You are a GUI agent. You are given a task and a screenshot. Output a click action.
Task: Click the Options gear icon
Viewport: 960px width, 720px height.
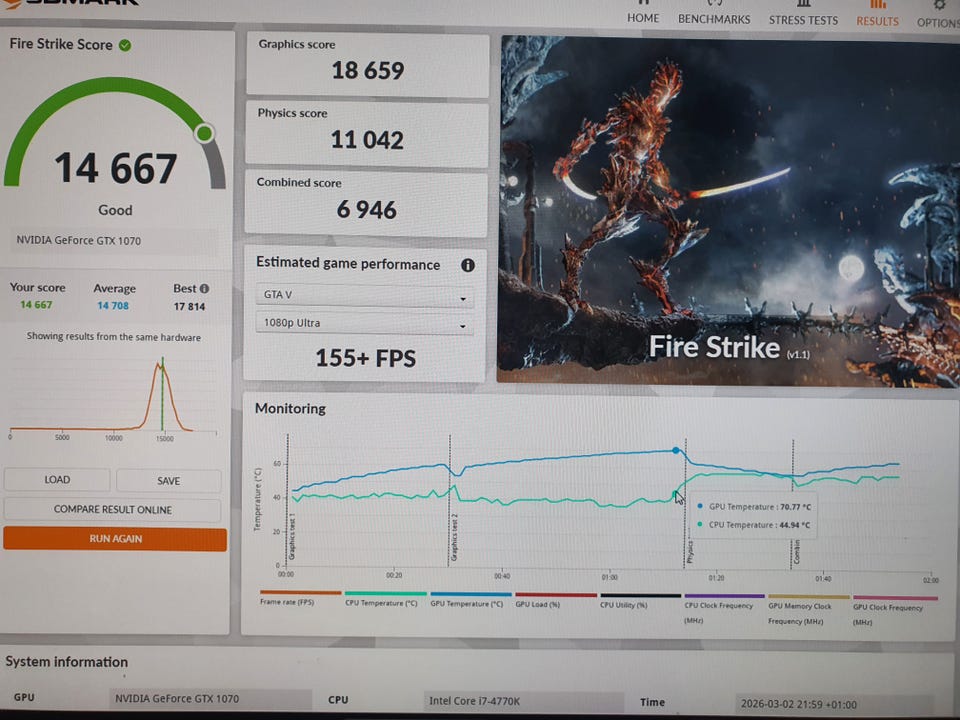[938, 4]
